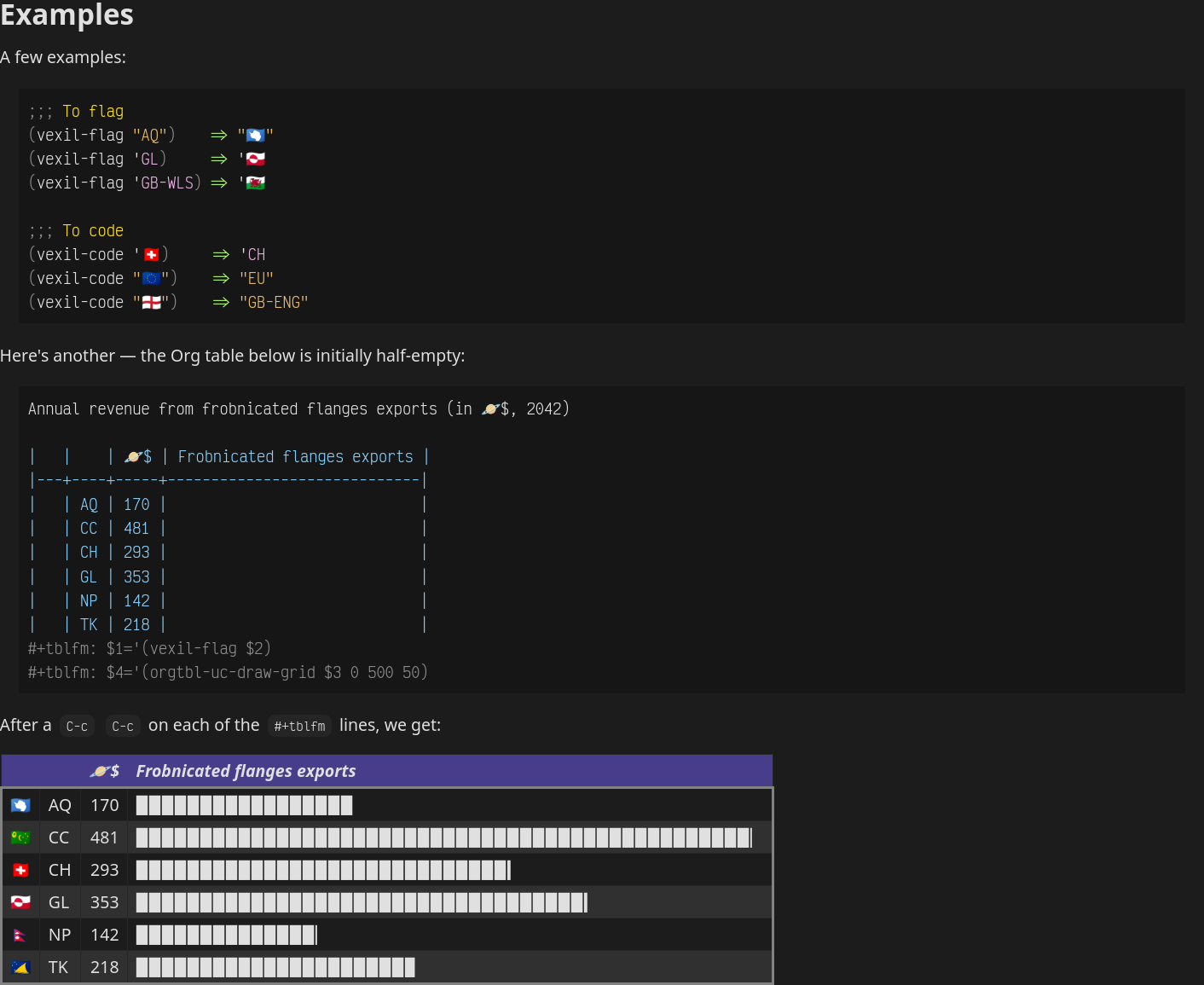Click the 218 value bar in TK row
The image size is (1204, 985).
[275, 967]
